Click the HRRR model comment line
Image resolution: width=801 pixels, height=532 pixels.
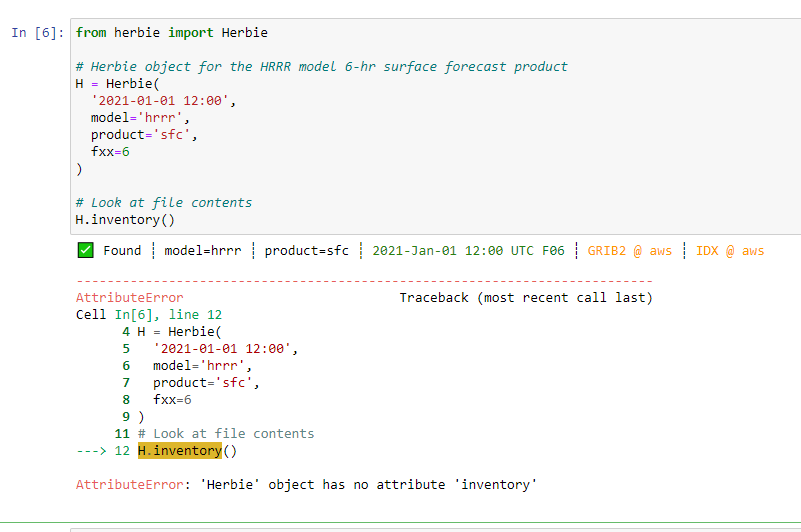[321, 67]
